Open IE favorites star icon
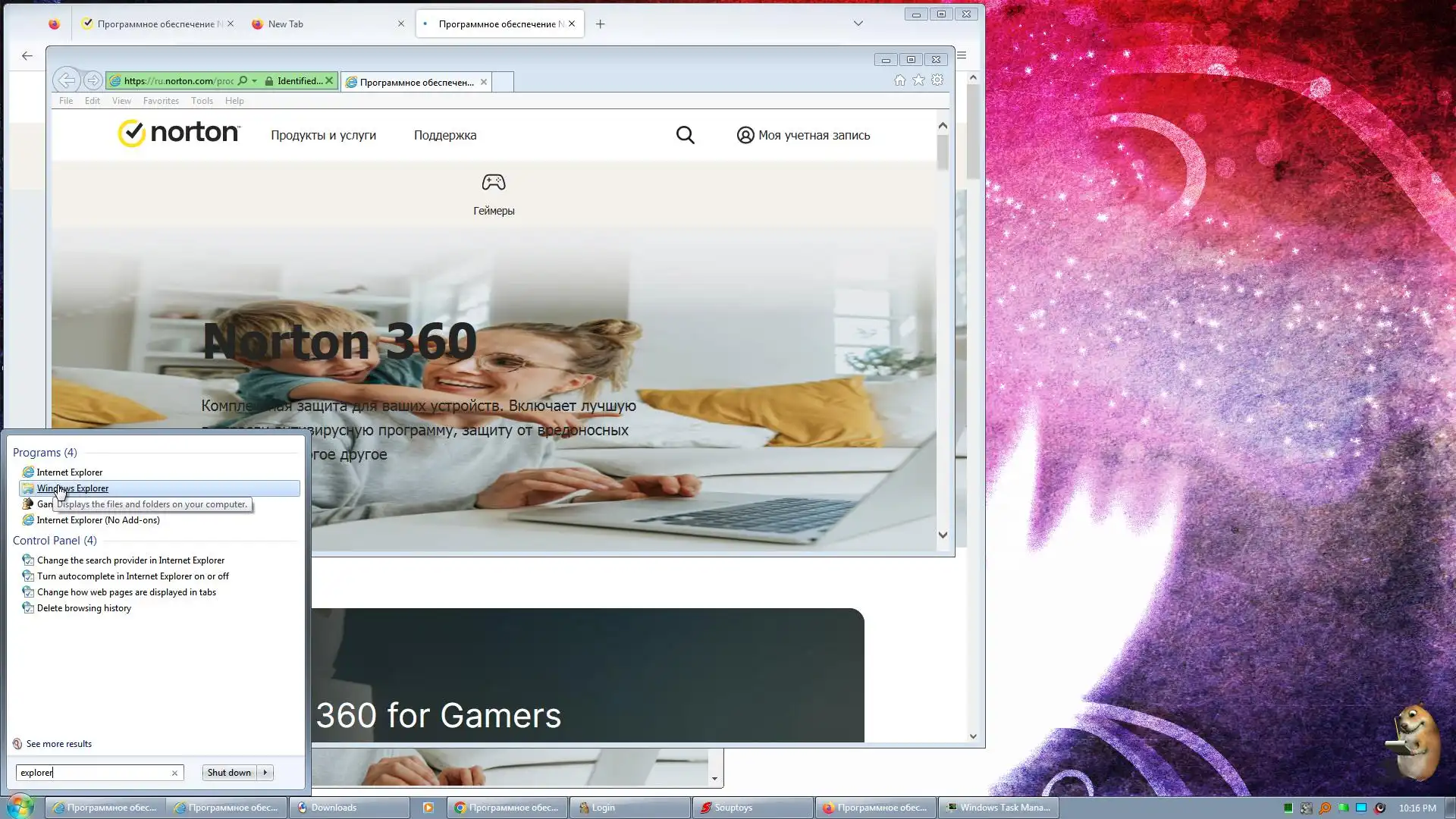 918,80
